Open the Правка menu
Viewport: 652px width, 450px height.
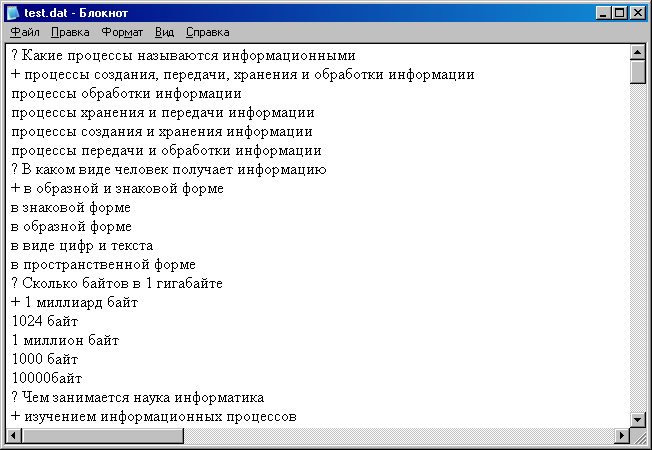pyautogui.click(x=70, y=32)
